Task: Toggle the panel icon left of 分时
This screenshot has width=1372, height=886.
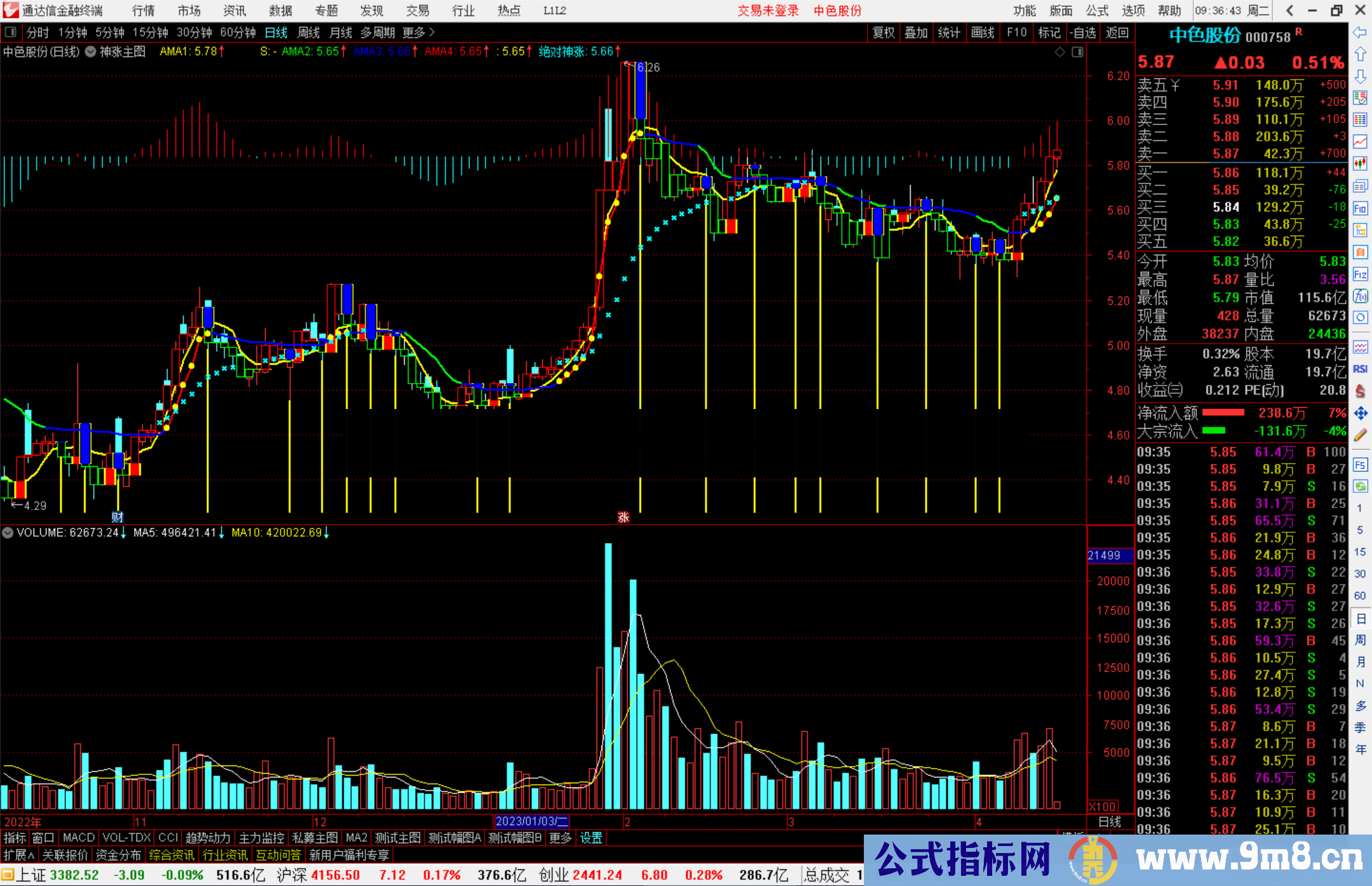Action: [11, 32]
